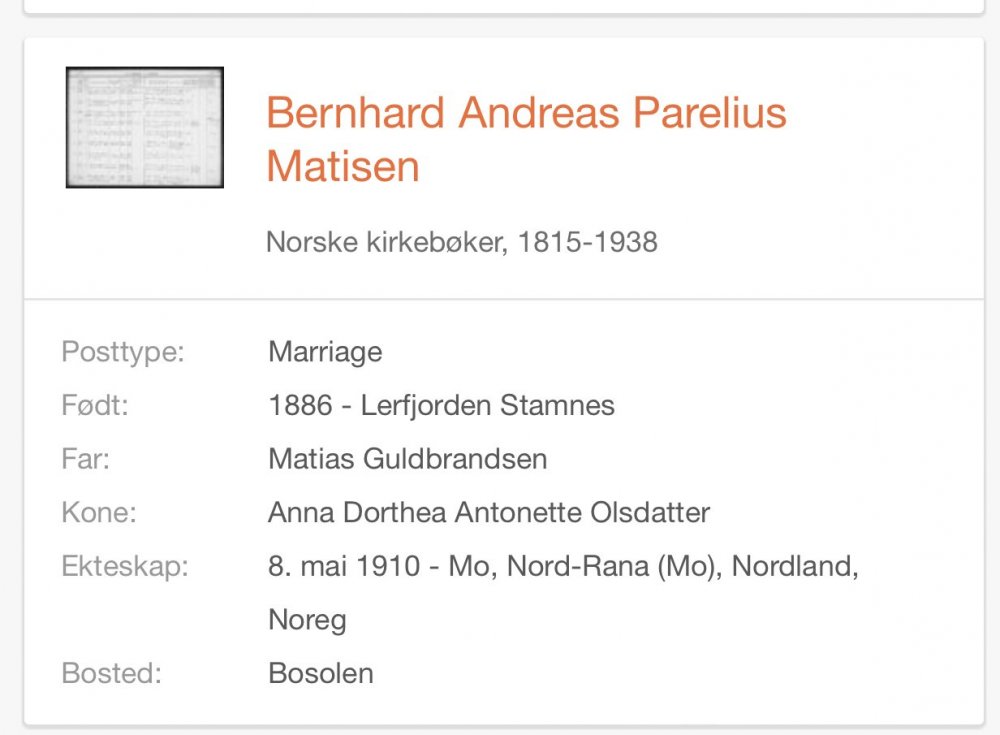Click the gray page background beside the card
This screenshot has height=735, width=1000.
point(11,383)
